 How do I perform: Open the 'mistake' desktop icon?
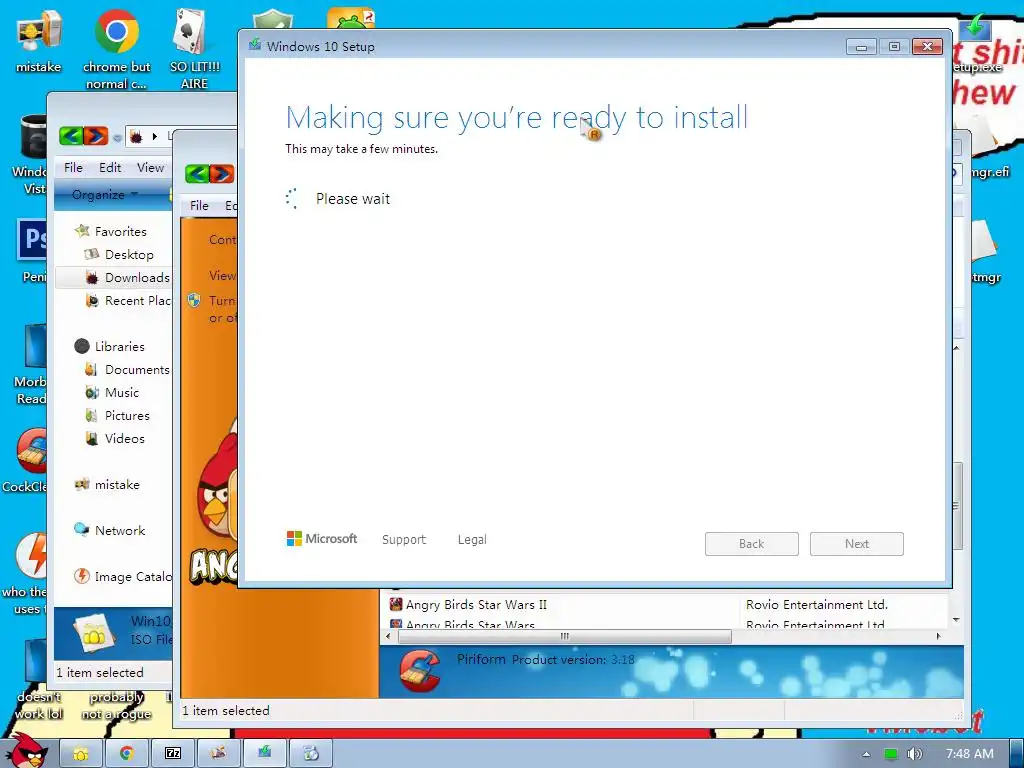(x=38, y=40)
